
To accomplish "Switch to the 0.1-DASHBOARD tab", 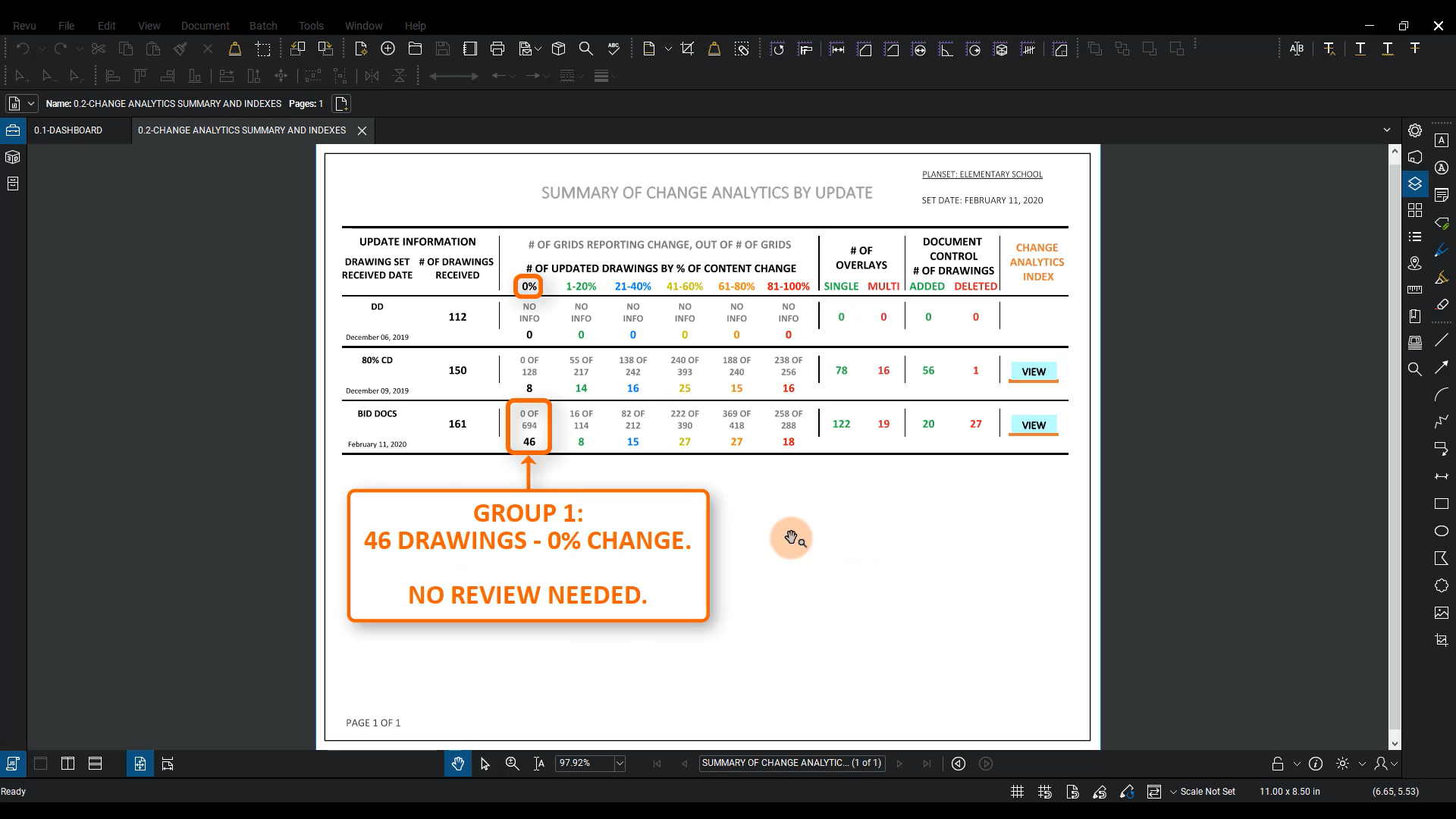I will tap(68, 130).
